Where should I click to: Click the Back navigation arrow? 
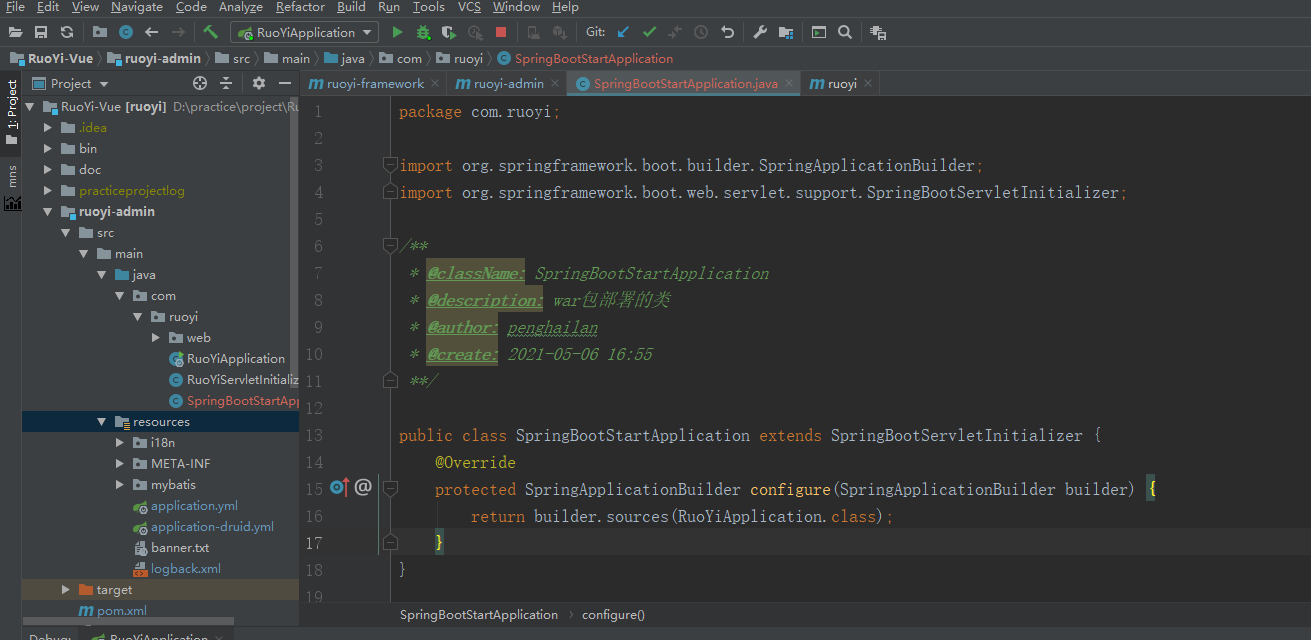(x=152, y=32)
